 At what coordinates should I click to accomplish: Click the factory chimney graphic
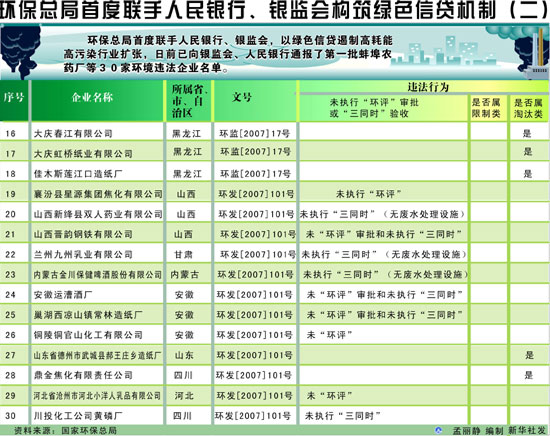536,54
